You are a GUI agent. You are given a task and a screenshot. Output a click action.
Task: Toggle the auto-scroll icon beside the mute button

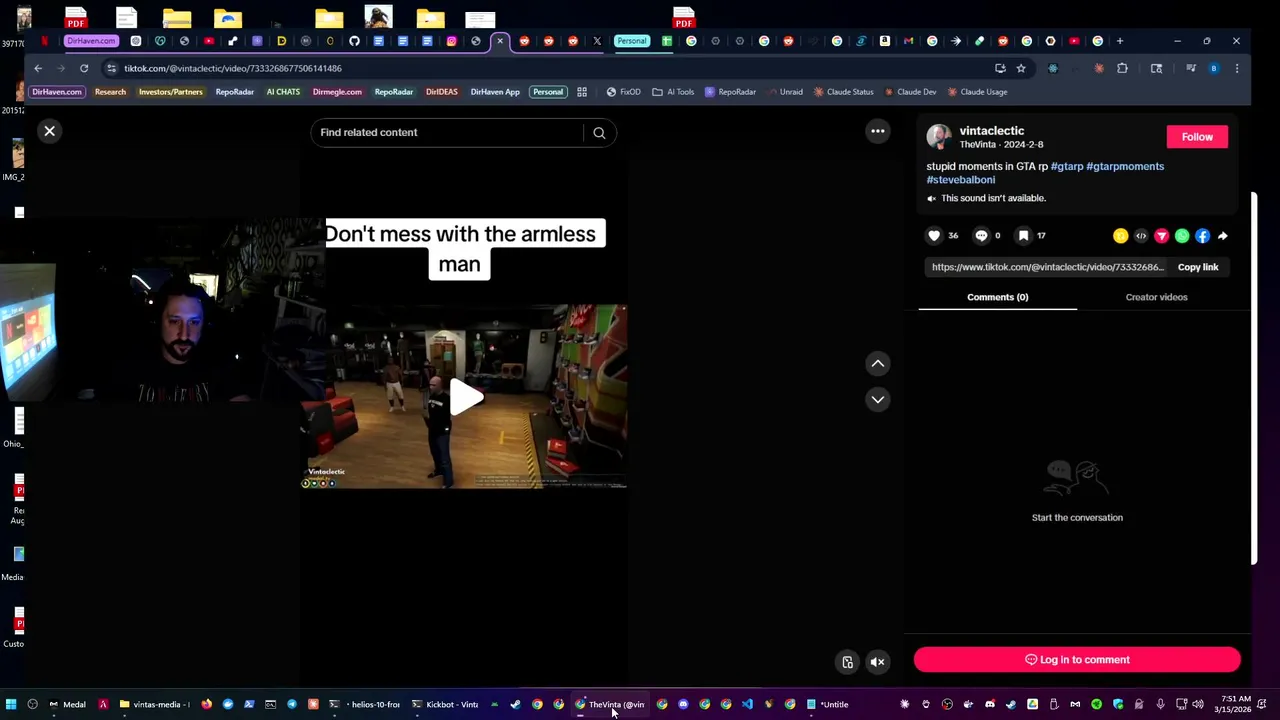(x=847, y=662)
